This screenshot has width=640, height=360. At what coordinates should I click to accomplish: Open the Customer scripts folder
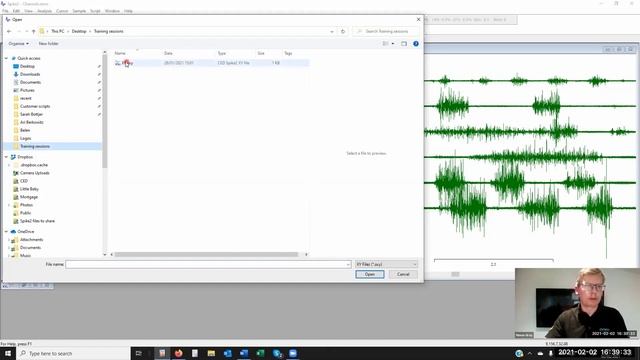35,106
